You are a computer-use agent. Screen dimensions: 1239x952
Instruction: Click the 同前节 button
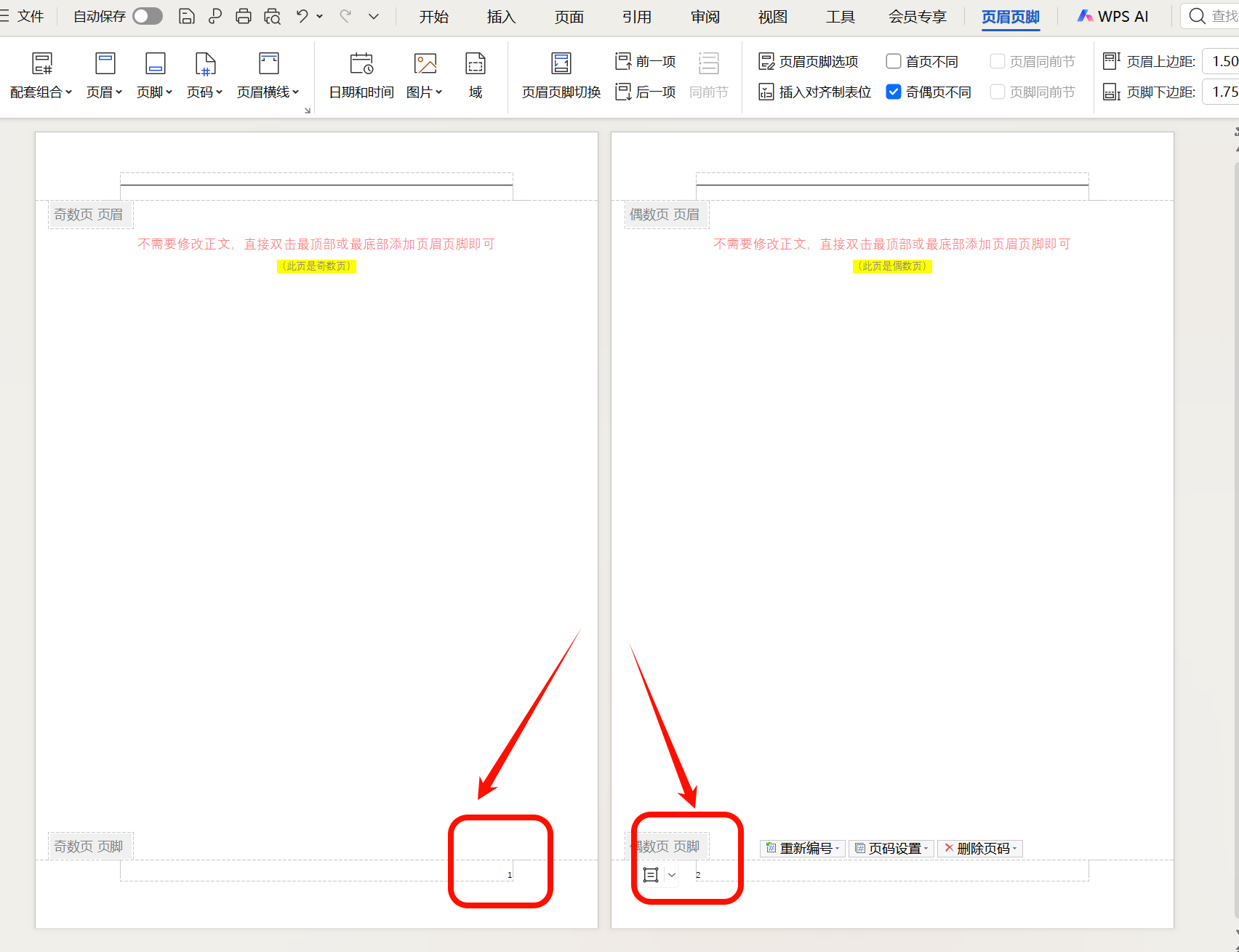[x=709, y=75]
